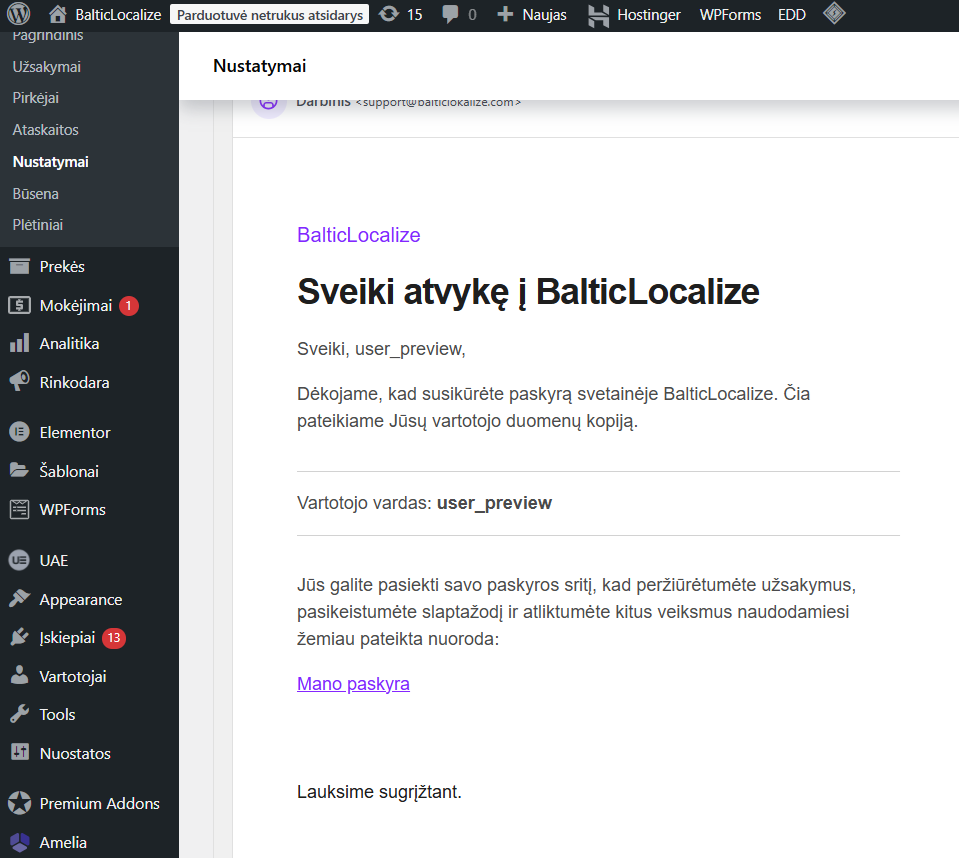959x858 pixels.
Task: Click the home icon beside BalticLocalize
Action: tap(58, 15)
